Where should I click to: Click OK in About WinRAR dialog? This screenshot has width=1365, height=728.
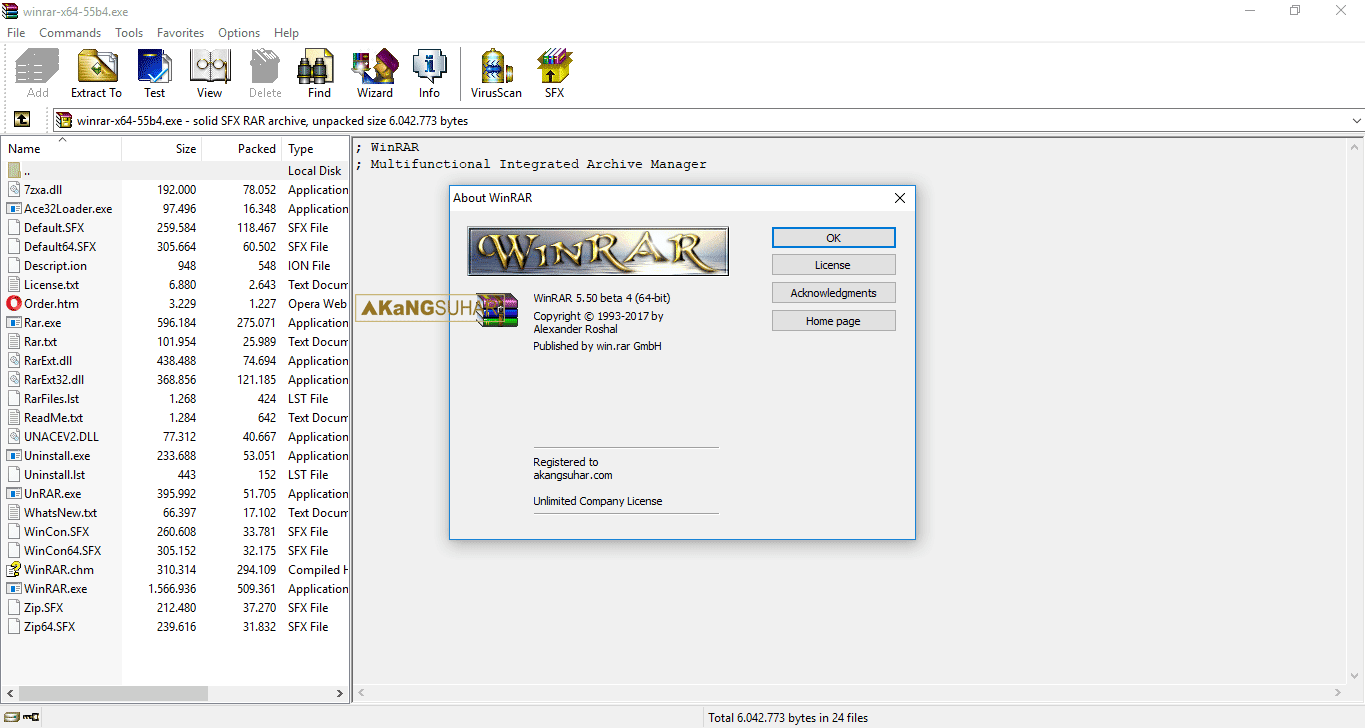pyautogui.click(x=833, y=238)
